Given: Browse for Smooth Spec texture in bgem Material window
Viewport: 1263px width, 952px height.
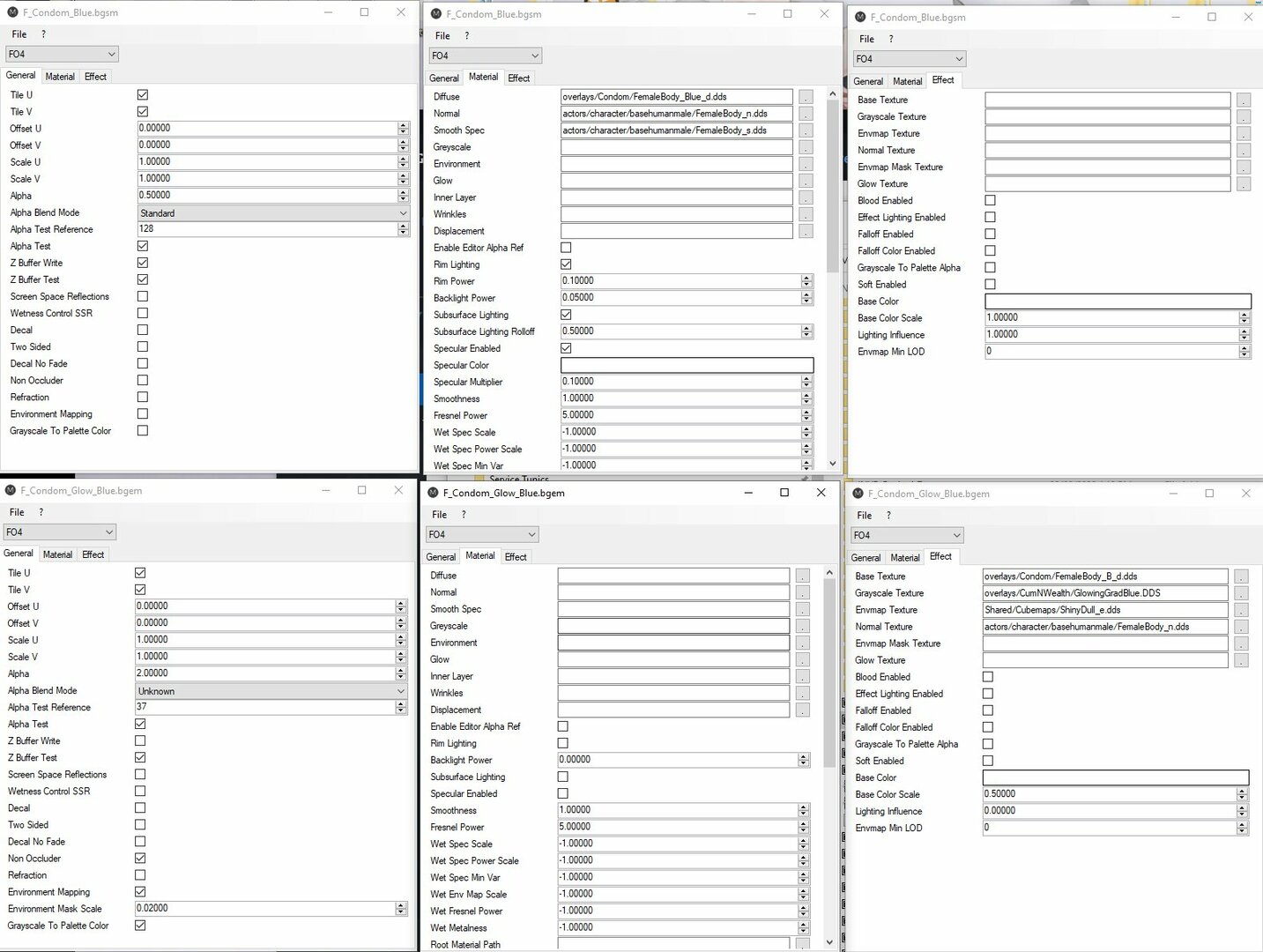Looking at the screenshot, I should pos(803,609).
